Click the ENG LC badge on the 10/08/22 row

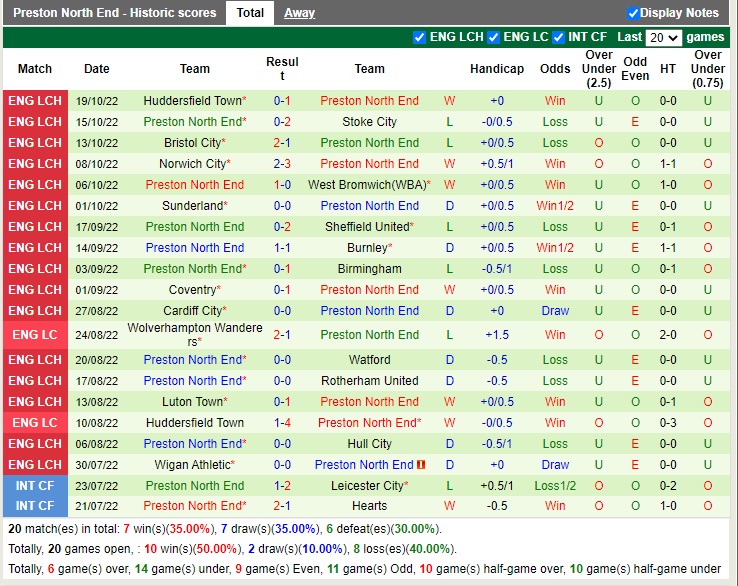35,423
